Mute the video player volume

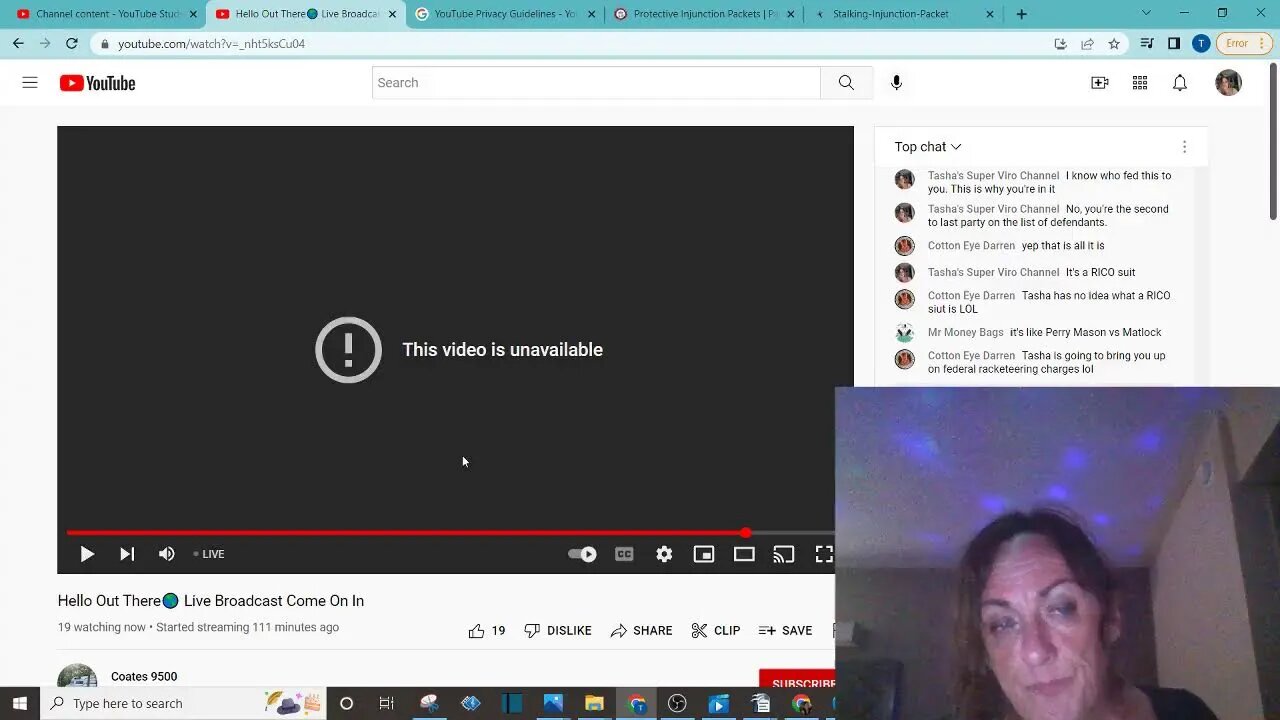[x=167, y=554]
